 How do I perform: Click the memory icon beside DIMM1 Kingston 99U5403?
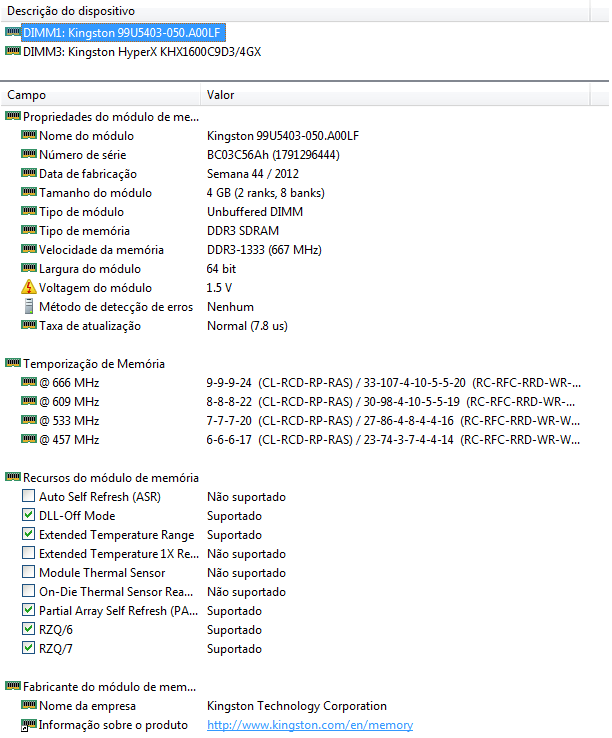tap(13, 32)
